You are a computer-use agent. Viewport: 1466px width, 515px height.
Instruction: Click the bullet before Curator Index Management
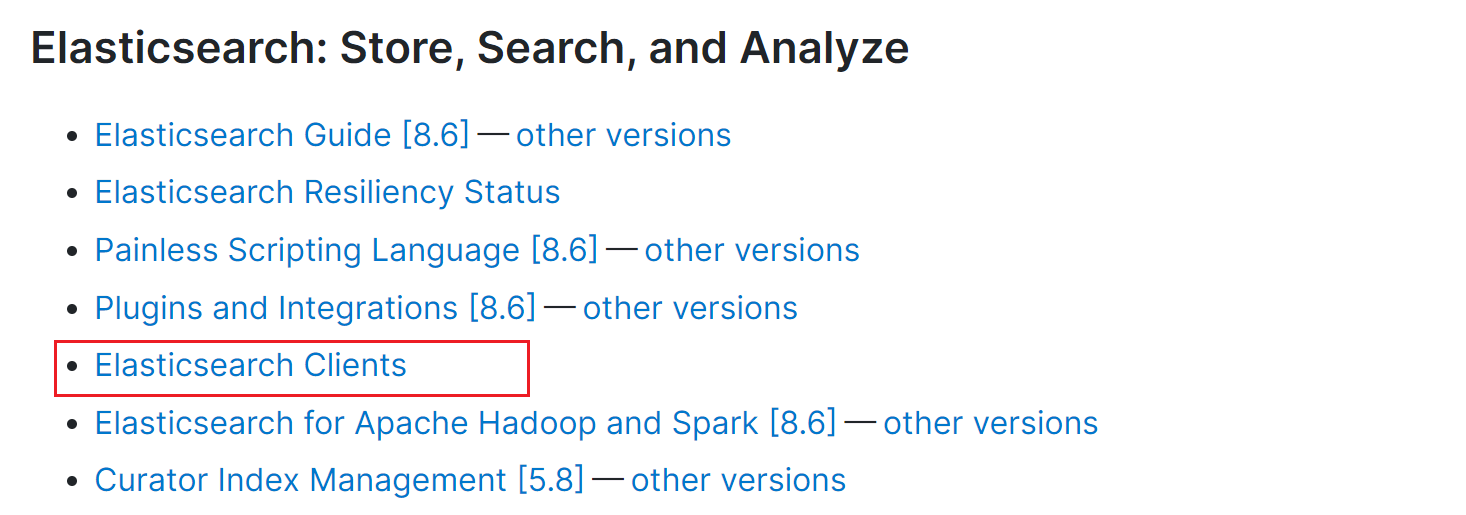71,482
